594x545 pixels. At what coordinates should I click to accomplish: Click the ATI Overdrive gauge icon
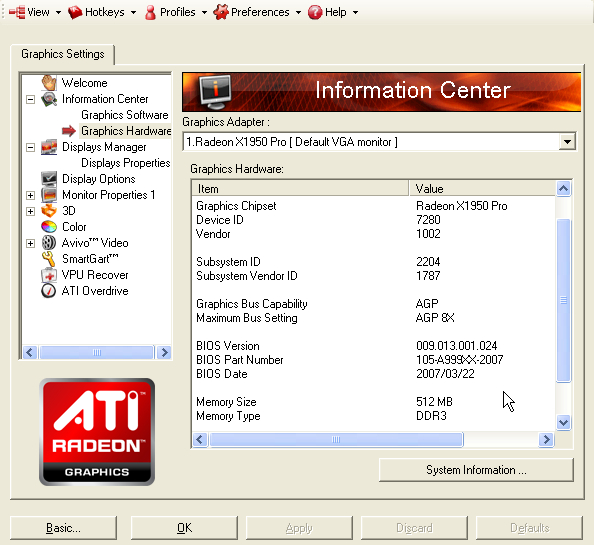[49, 291]
